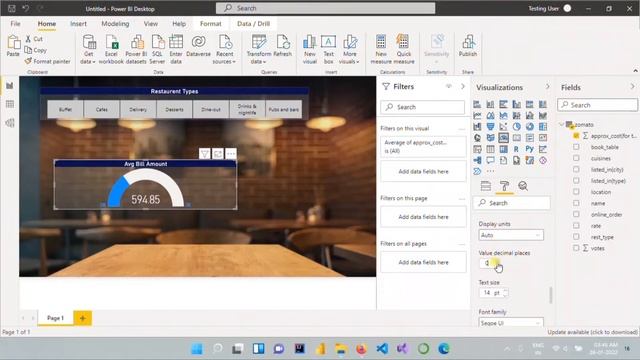Check the votes field
The width and height of the screenshot is (640, 360).
tap(576, 248)
